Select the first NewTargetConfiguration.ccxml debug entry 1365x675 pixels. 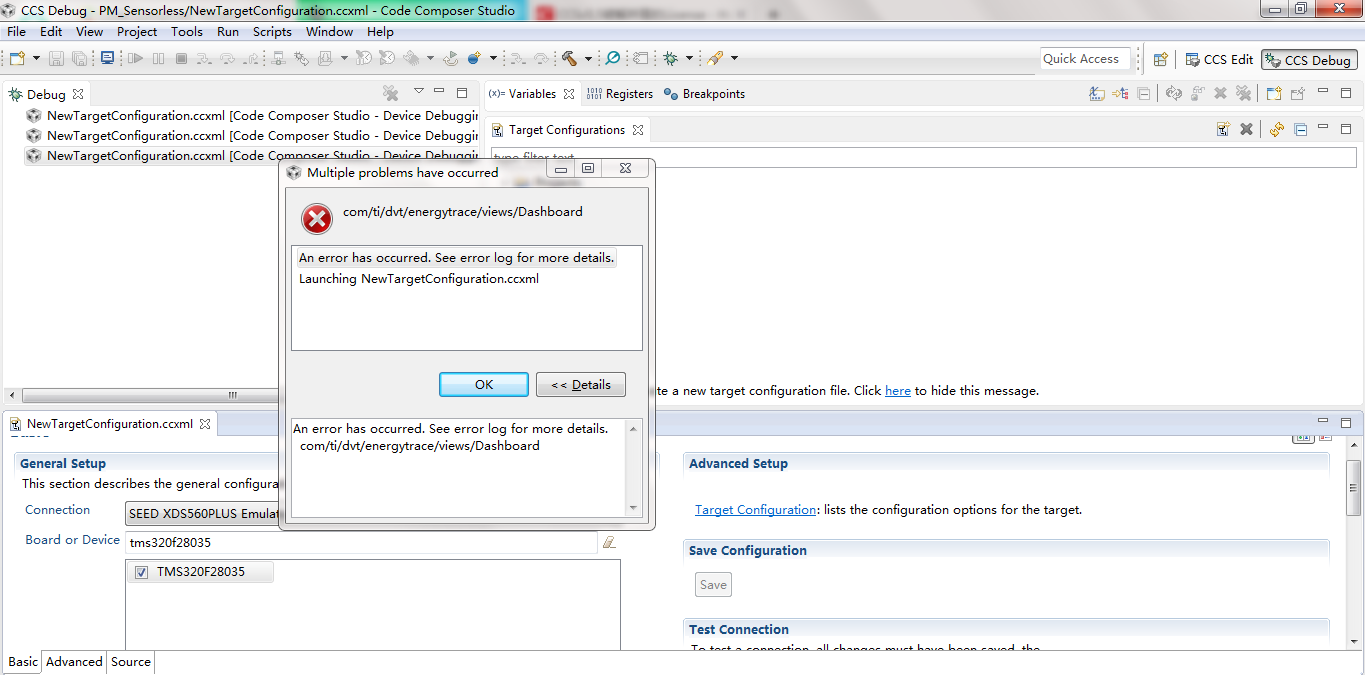tap(252, 116)
